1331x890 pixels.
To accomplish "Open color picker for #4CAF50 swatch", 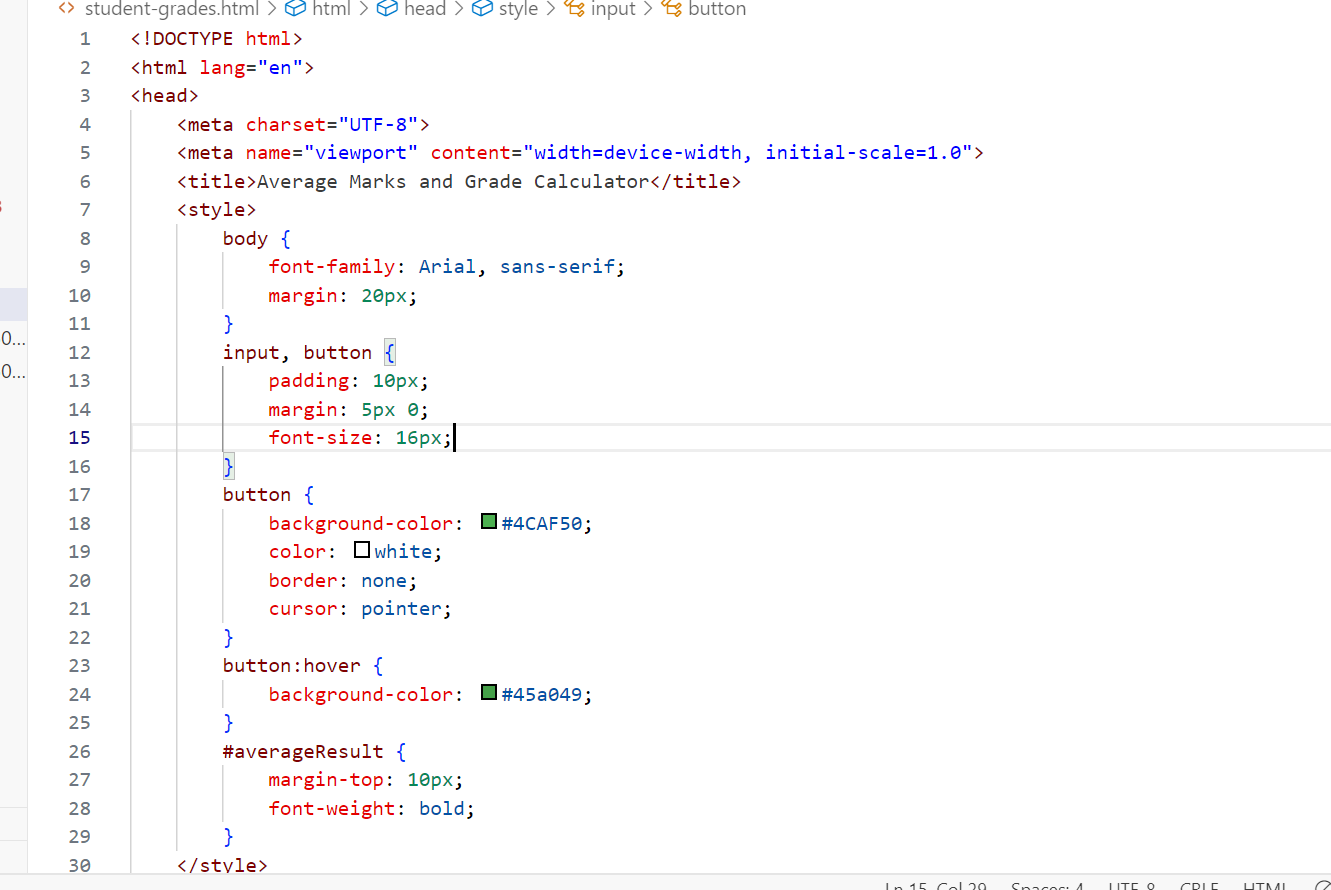I will point(489,521).
